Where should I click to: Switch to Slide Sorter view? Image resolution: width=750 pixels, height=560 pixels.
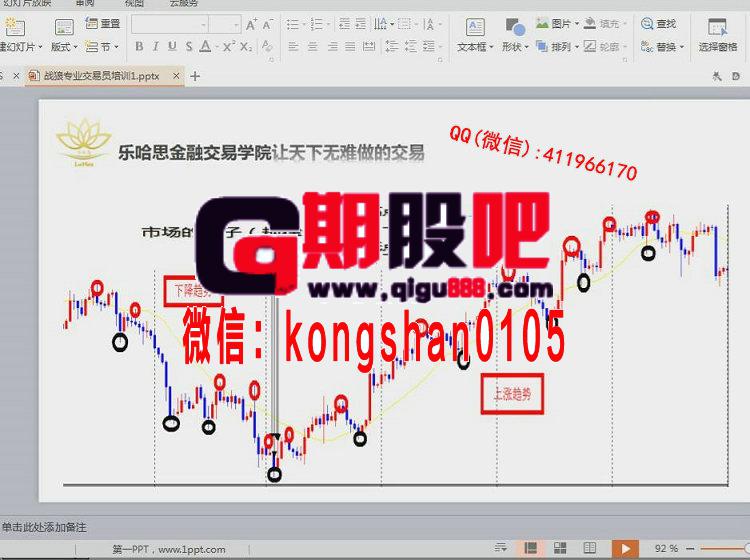[x=560, y=548]
